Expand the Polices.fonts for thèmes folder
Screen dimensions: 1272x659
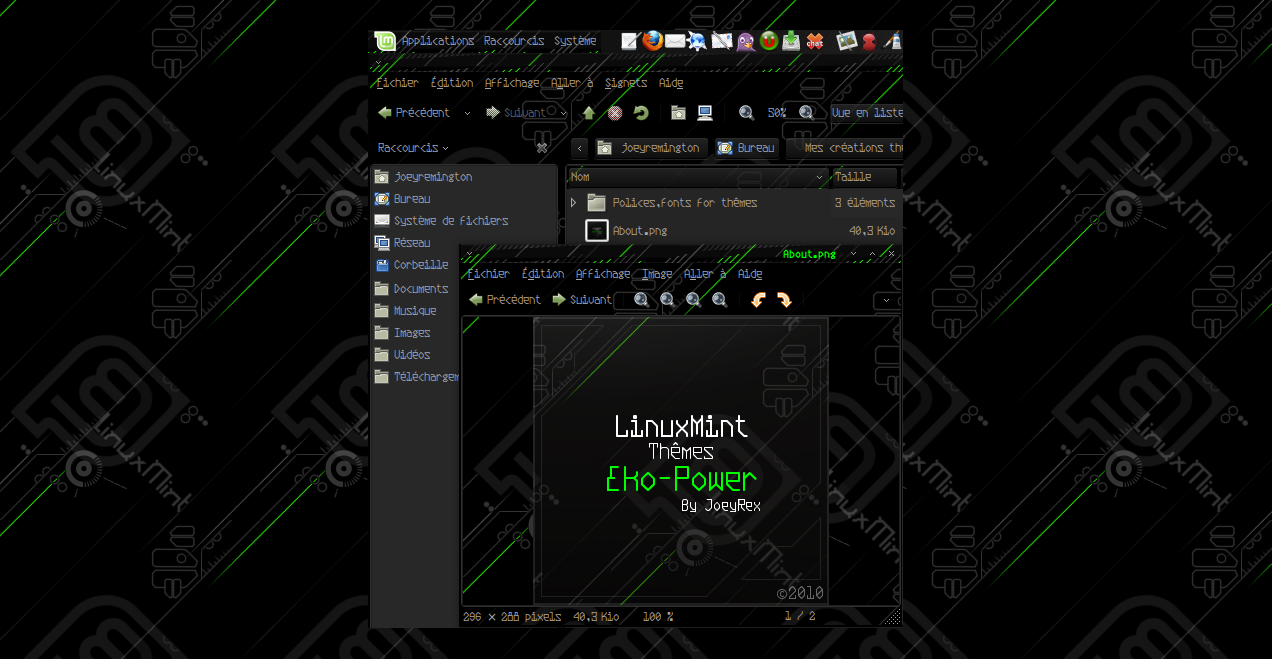[x=573, y=203]
